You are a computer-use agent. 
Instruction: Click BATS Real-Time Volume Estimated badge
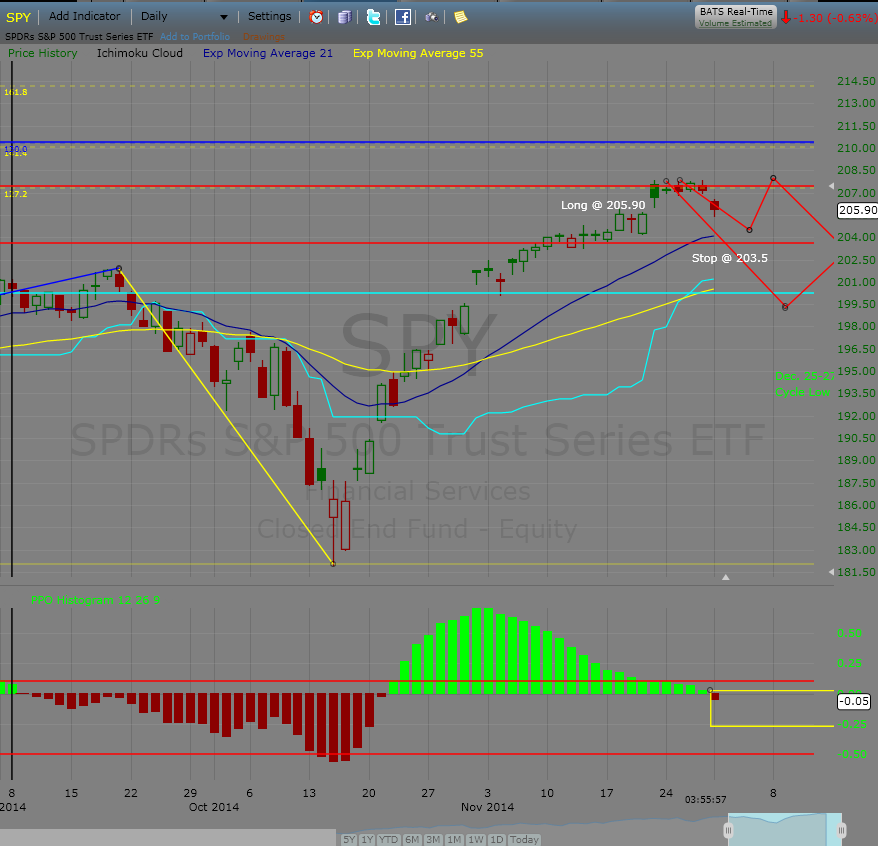click(736, 17)
